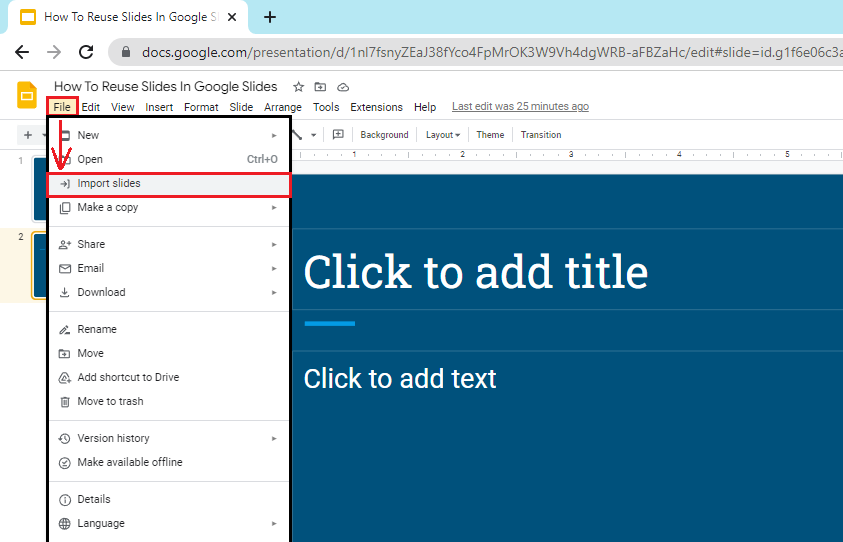Expand the Make a copy submenu arrow
This screenshot has height=542, width=843.
274,208
